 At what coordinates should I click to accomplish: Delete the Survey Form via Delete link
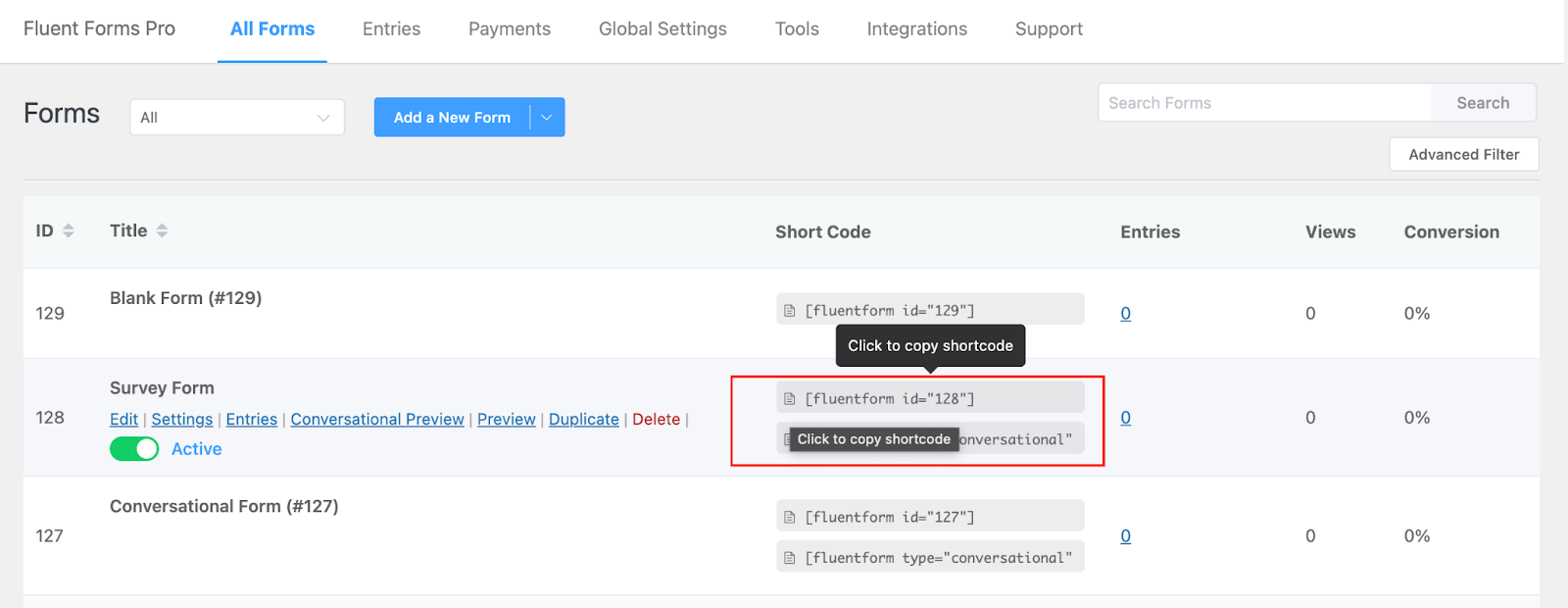[656, 420]
